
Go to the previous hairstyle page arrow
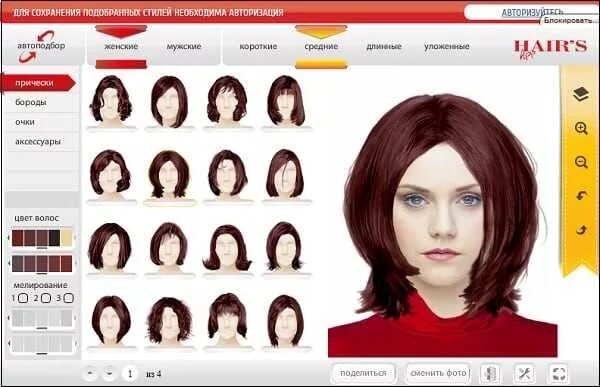(90, 373)
